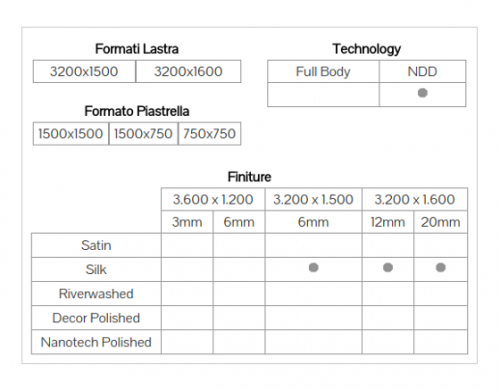Image resolution: width=500 pixels, height=390 pixels.
Task: Select the 3200x1600 slab format cell
Action: (x=188, y=71)
